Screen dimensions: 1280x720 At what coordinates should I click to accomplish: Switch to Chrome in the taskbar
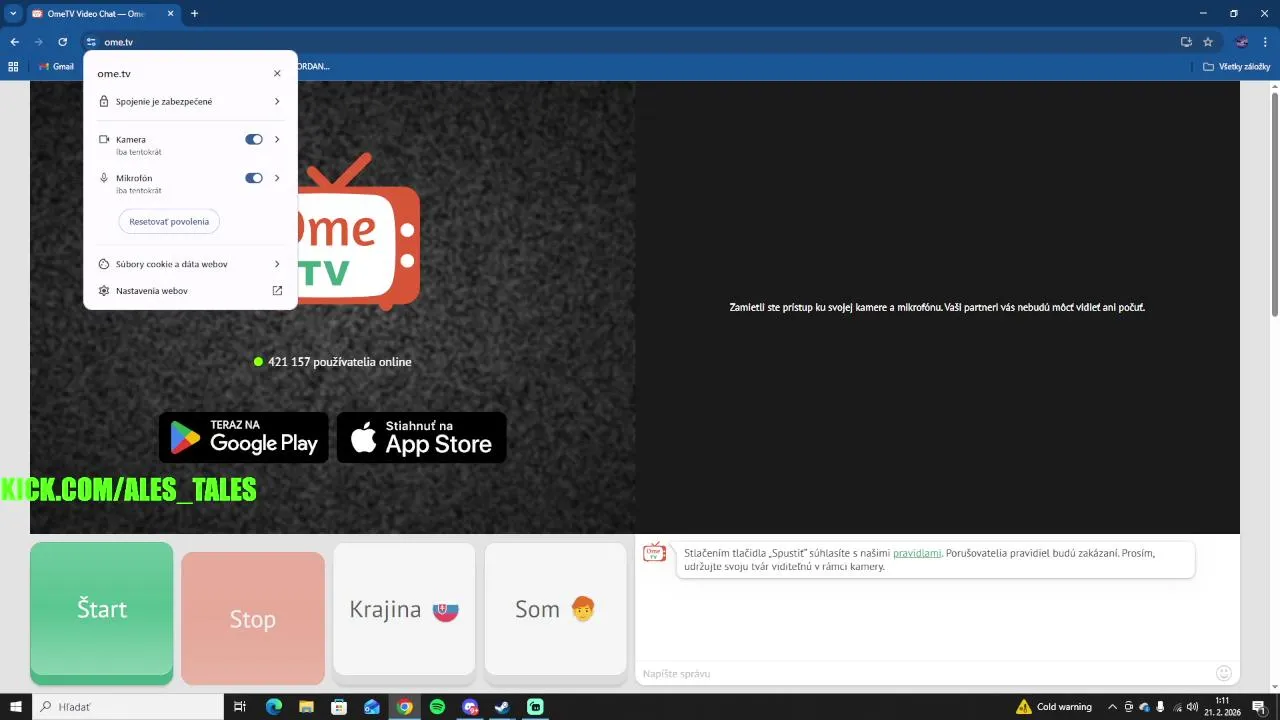(404, 707)
